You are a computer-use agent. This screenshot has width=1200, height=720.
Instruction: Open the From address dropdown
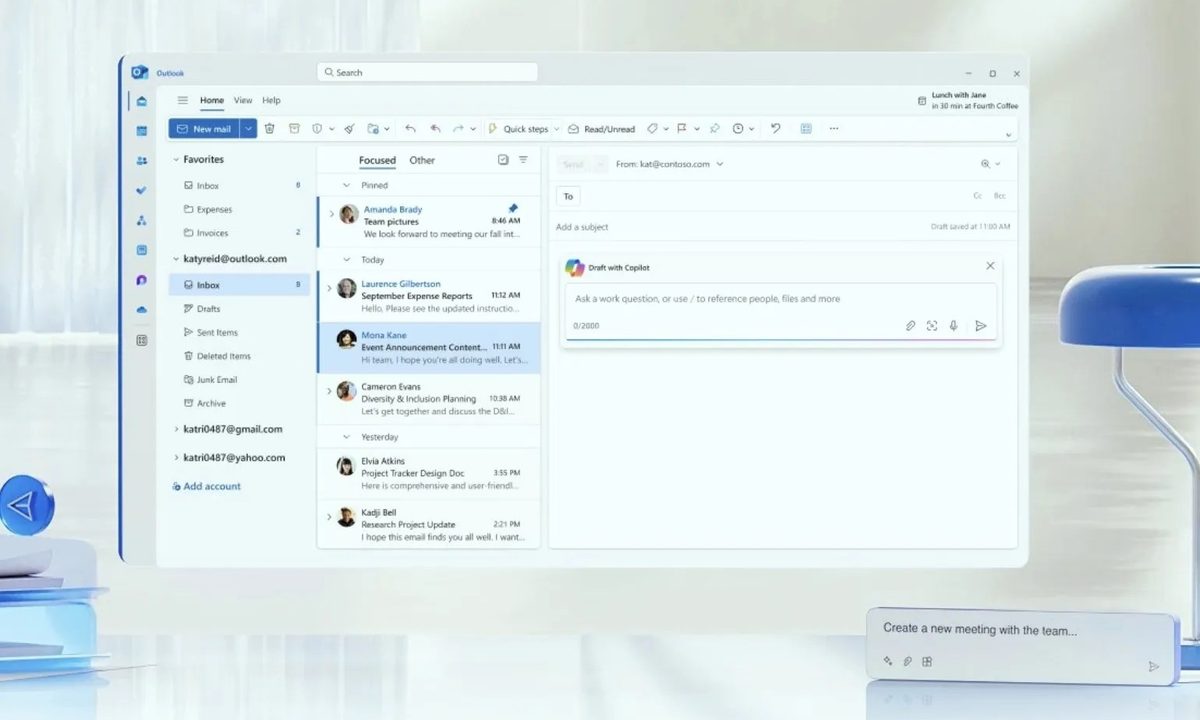[x=720, y=164]
